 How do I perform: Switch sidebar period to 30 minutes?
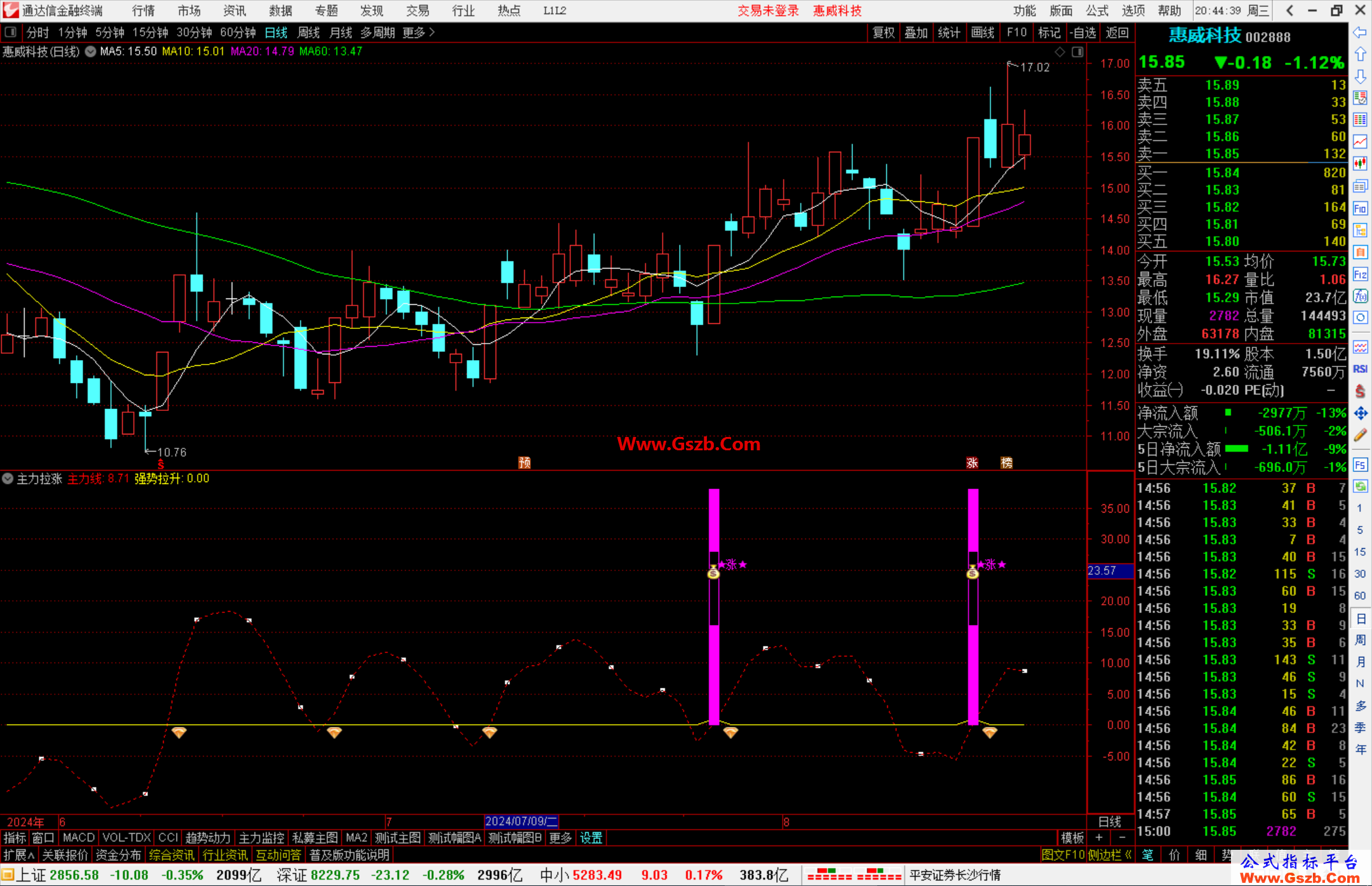coord(1359,574)
